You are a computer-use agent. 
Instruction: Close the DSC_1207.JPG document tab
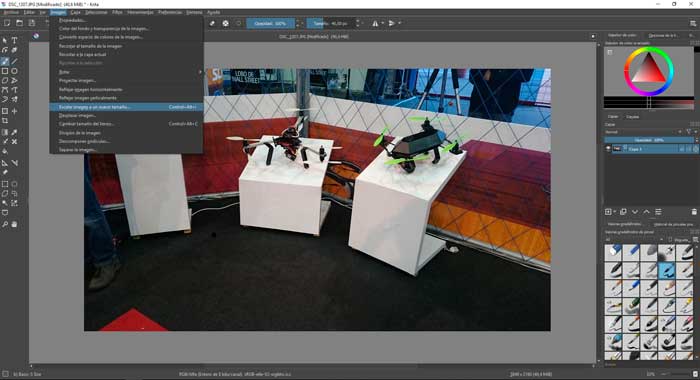coord(593,37)
